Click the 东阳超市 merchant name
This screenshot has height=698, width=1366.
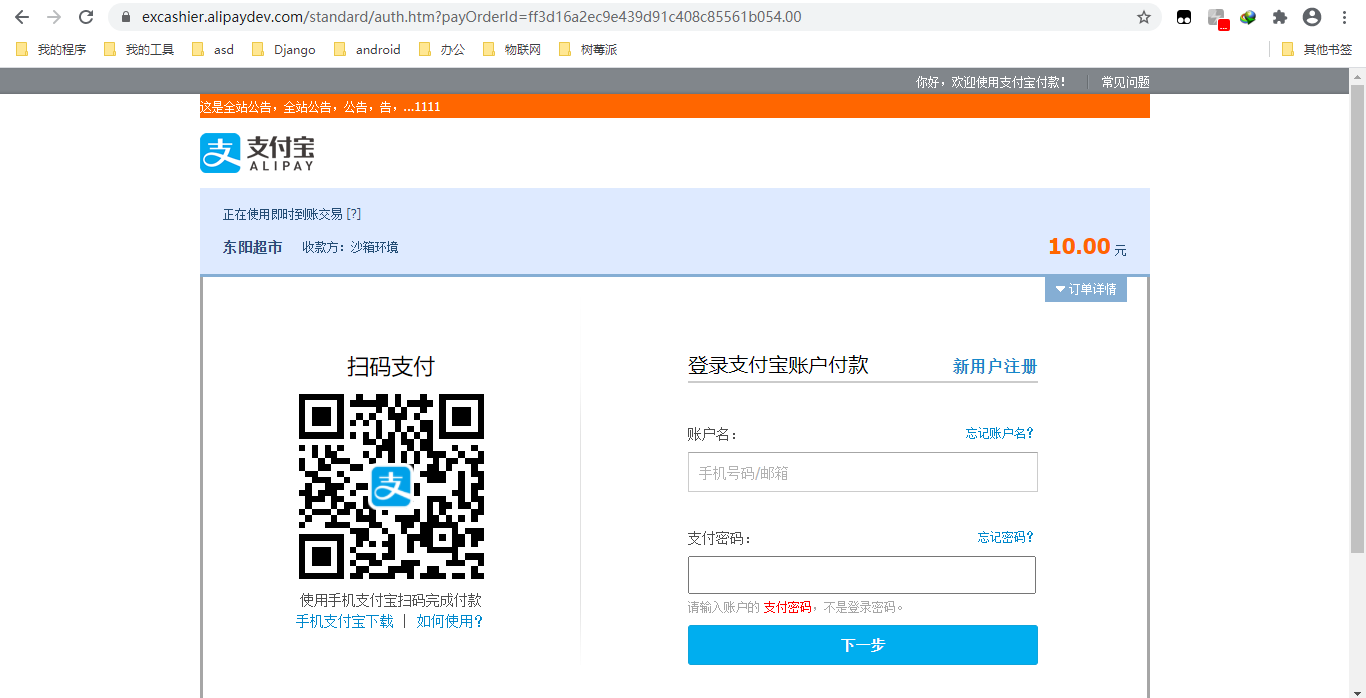coord(253,247)
